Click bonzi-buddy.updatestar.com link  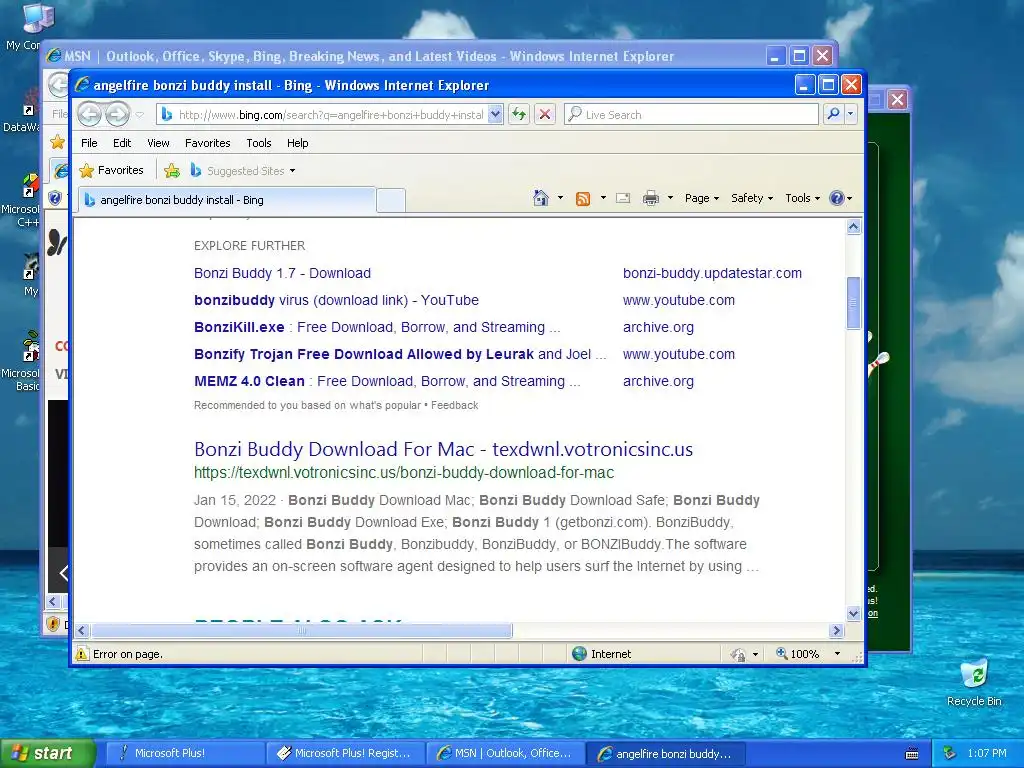712,273
